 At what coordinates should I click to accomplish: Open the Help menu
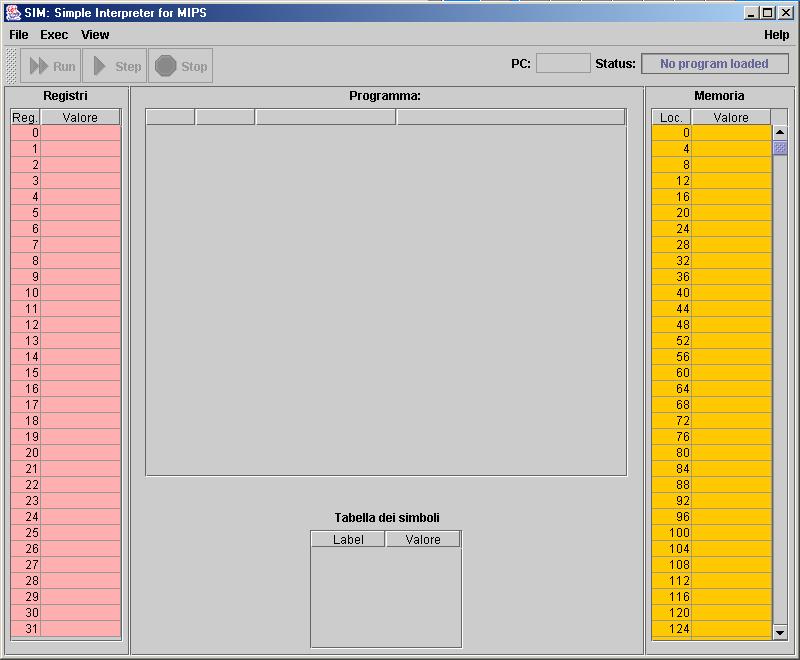[776, 35]
